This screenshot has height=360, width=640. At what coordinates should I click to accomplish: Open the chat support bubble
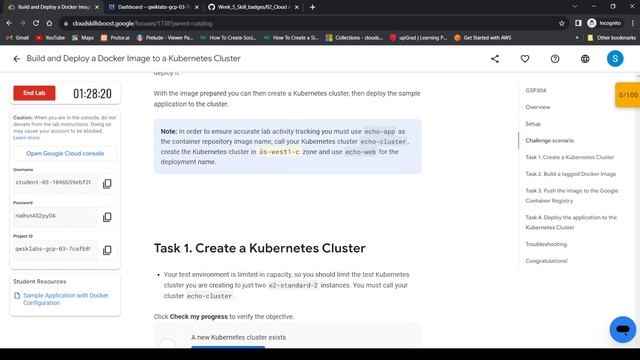622,329
